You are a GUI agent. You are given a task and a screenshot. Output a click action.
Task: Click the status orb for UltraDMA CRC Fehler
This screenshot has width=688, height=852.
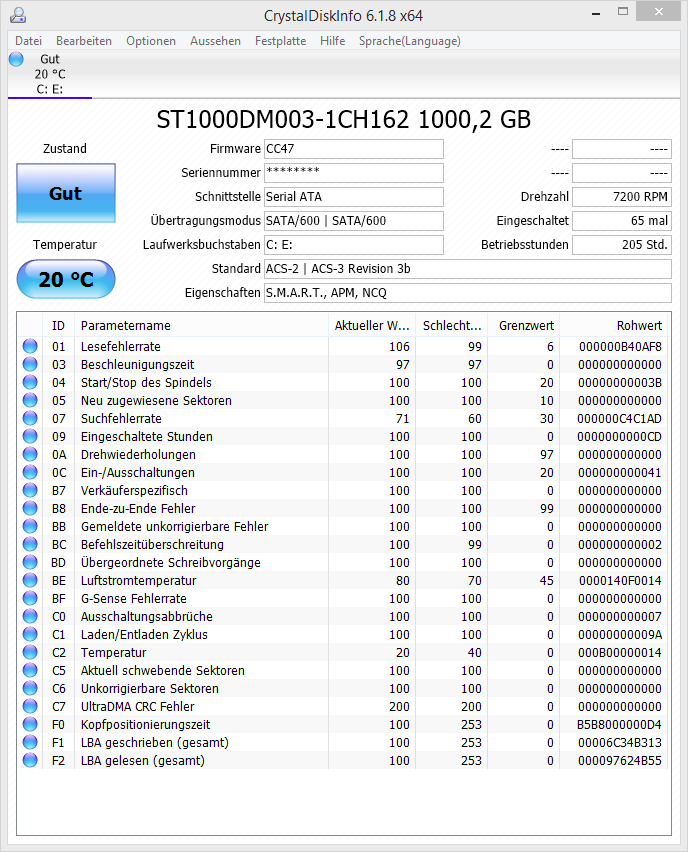pyautogui.click(x=30, y=706)
